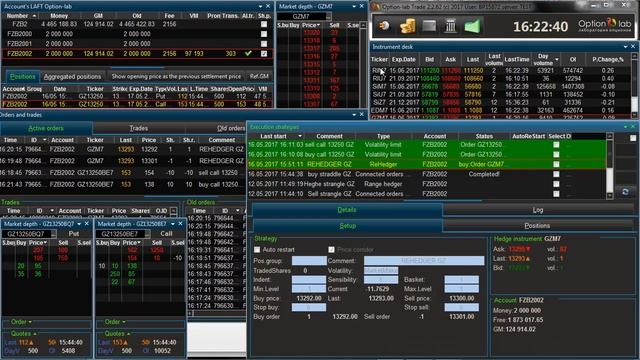
Task: Open Market depth GZM7 panel dropdown menu
Action: (354, 7)
